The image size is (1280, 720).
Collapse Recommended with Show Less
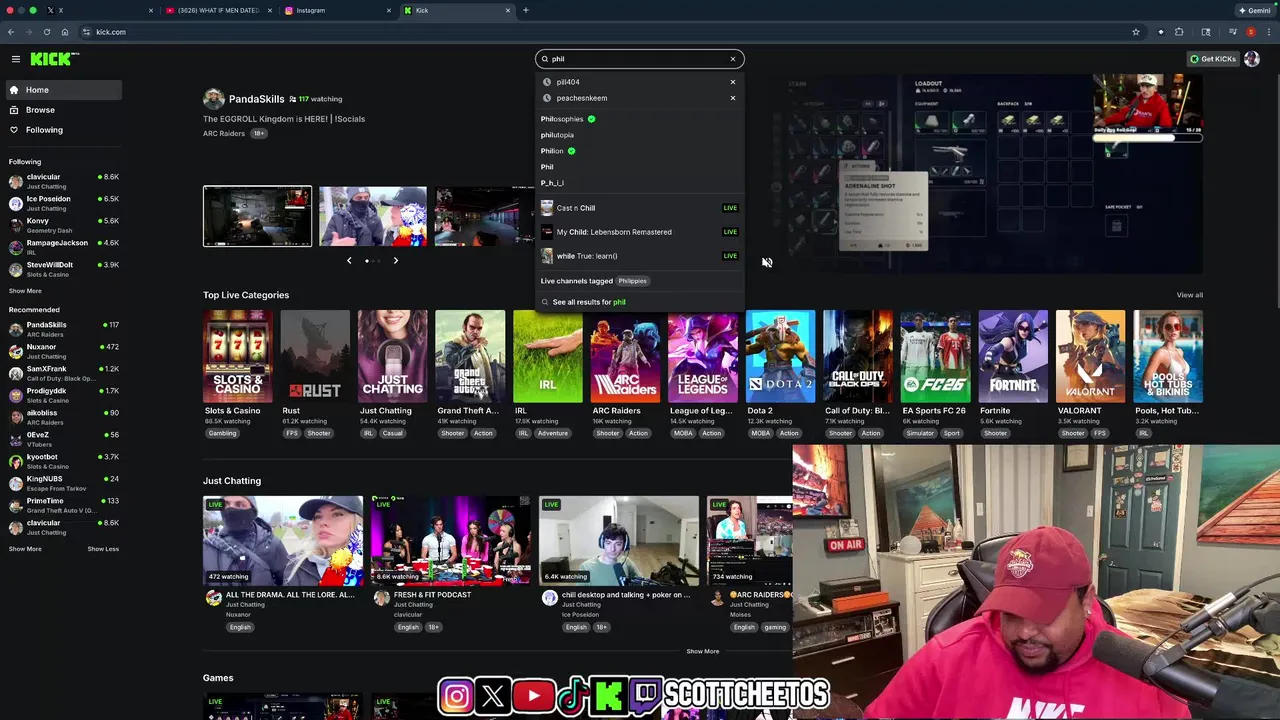103,549
